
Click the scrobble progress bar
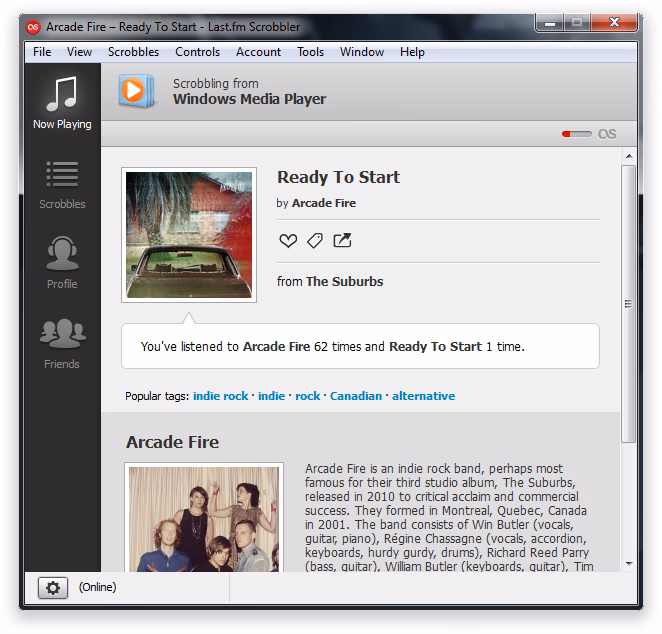tap(577, 134)
